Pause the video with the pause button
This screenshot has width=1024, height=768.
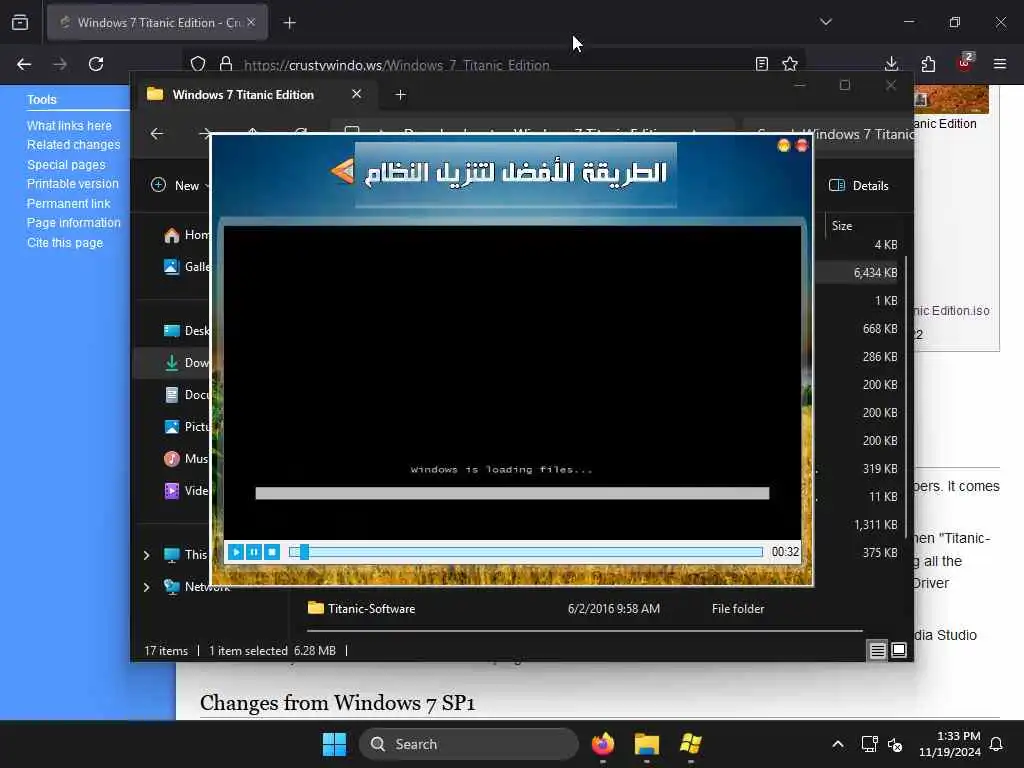254,552
